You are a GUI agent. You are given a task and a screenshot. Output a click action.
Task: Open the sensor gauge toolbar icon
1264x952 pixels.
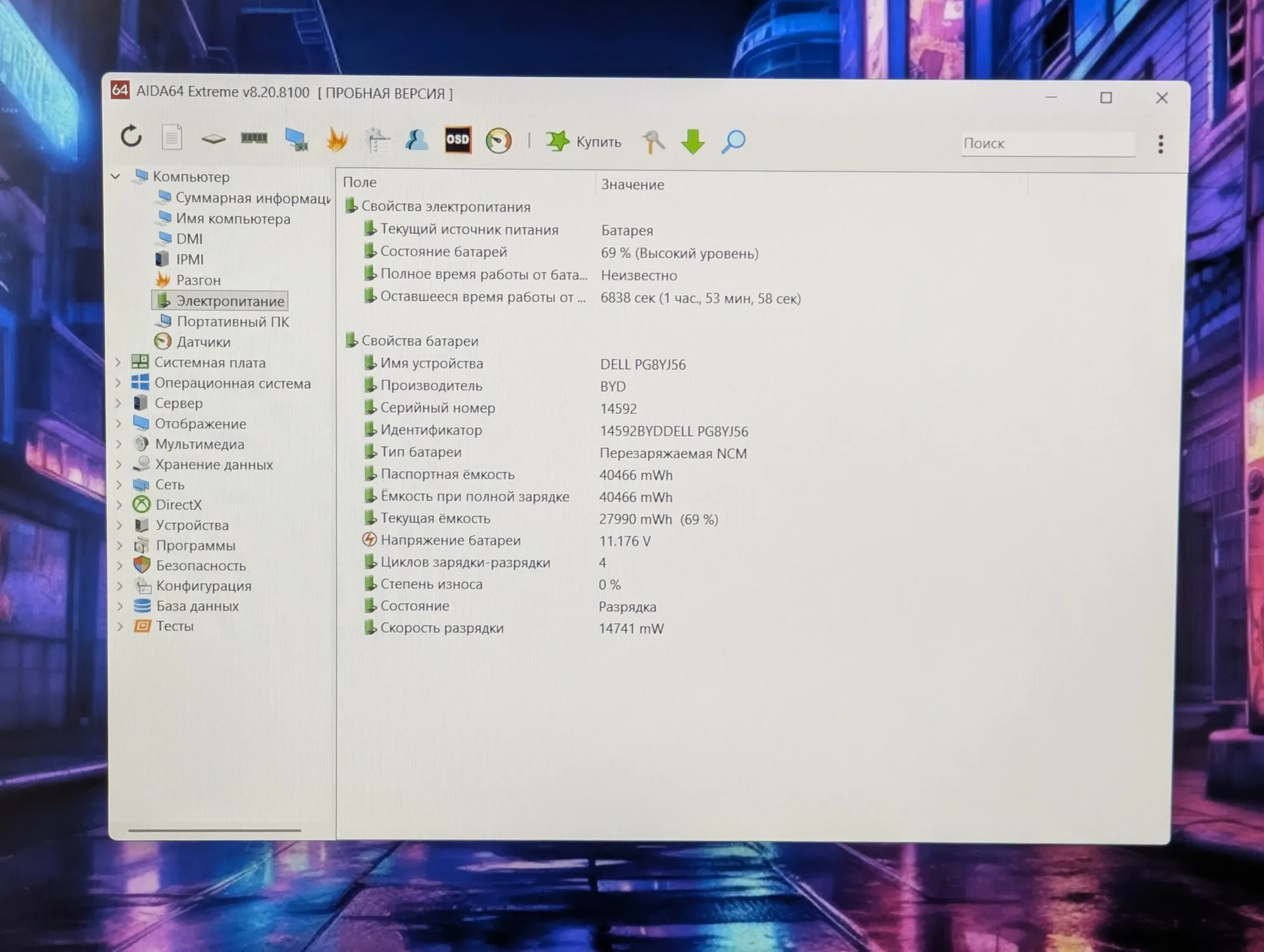499,140
